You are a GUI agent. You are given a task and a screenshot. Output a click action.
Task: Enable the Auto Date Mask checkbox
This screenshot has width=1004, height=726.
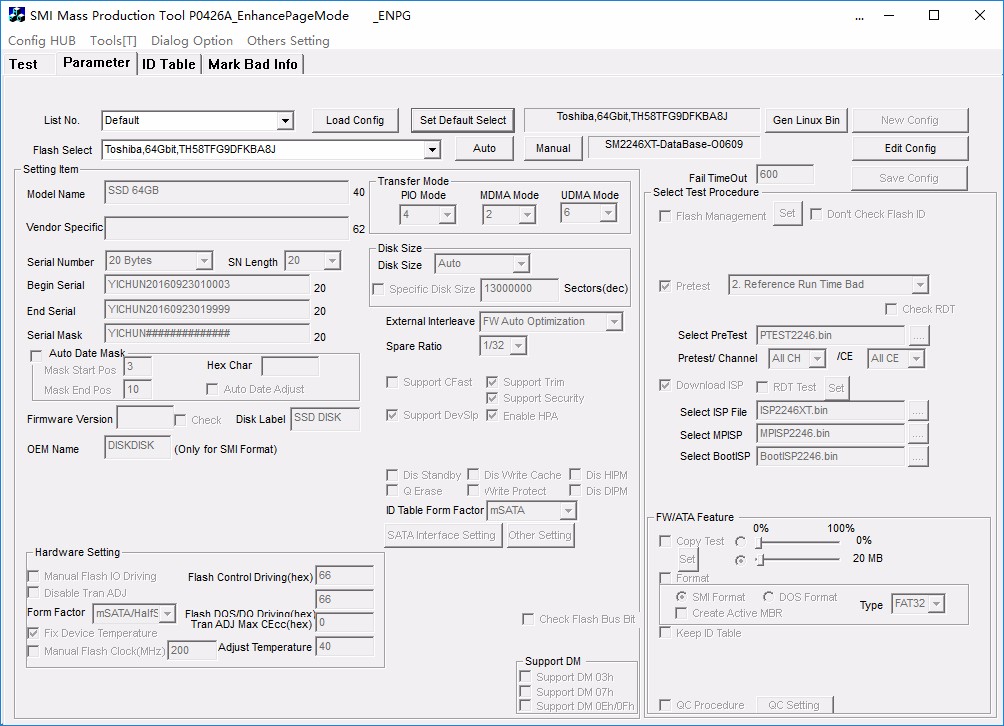pyautogui.click(x=37, y=354)
